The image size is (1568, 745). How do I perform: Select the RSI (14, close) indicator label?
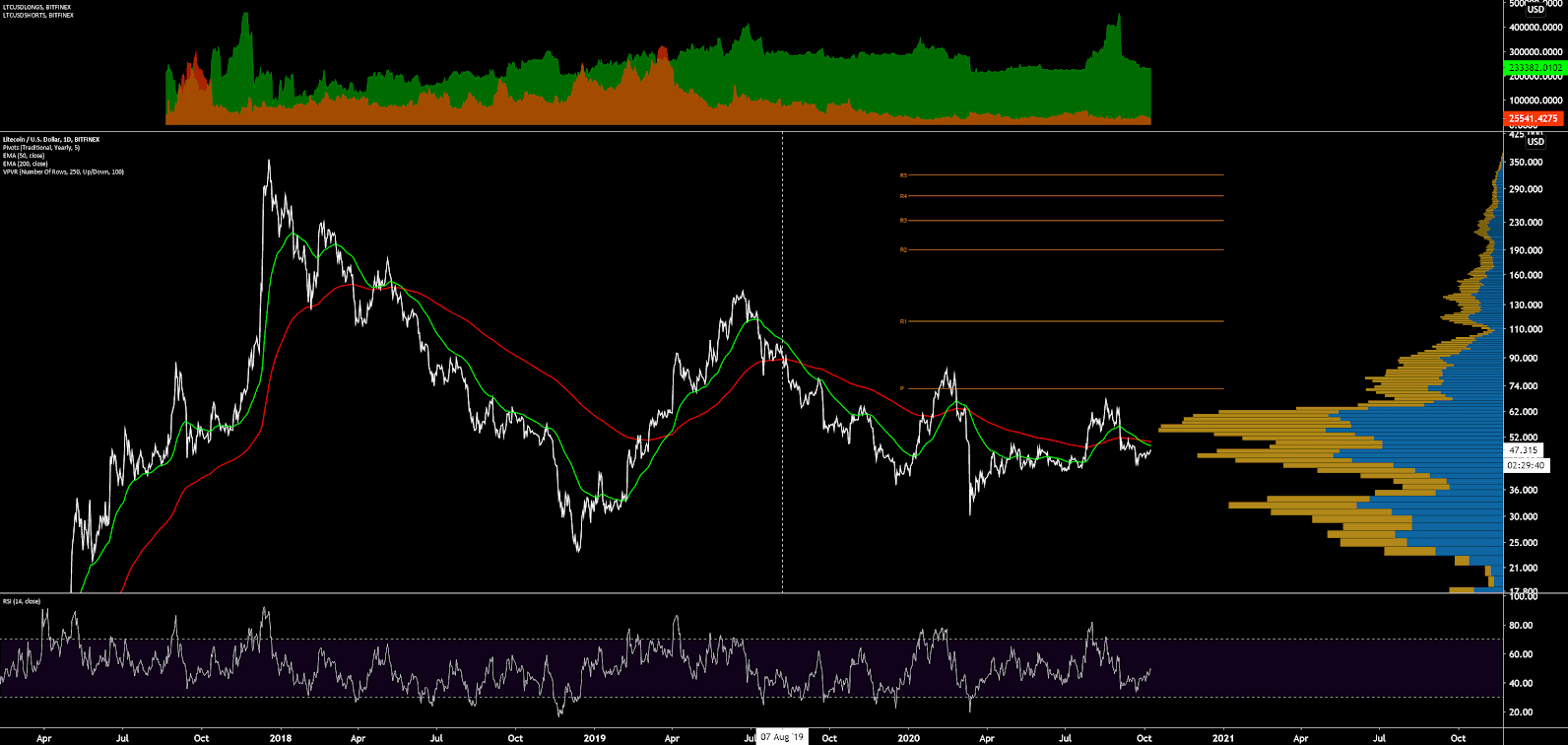21,601
